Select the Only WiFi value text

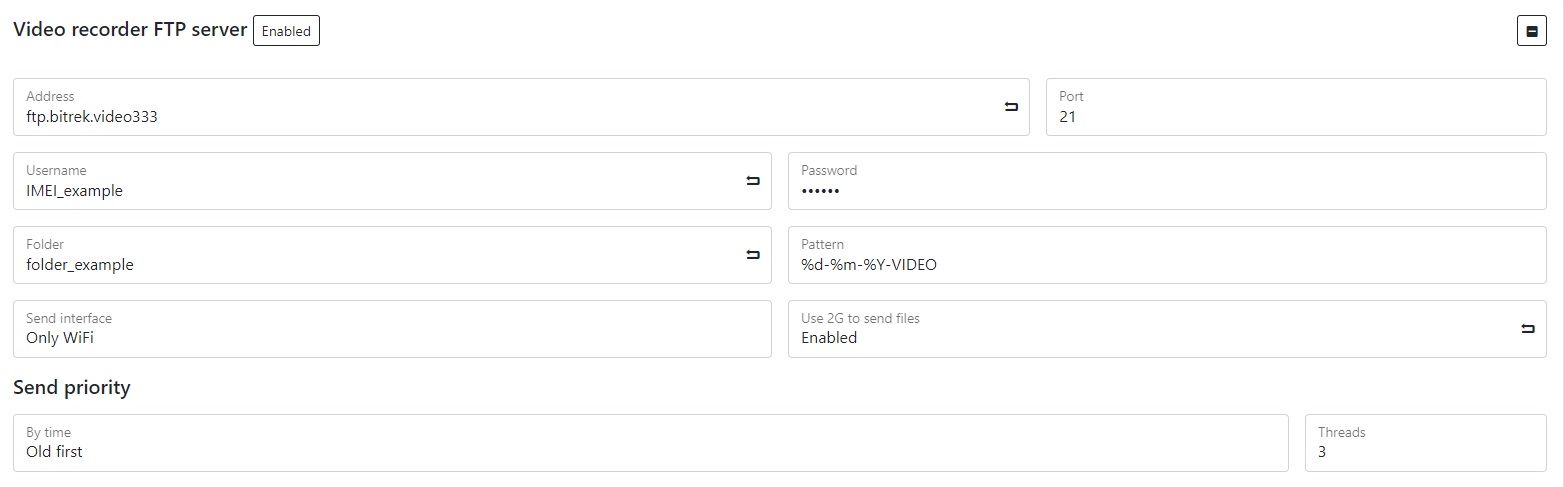coord(60,338)
